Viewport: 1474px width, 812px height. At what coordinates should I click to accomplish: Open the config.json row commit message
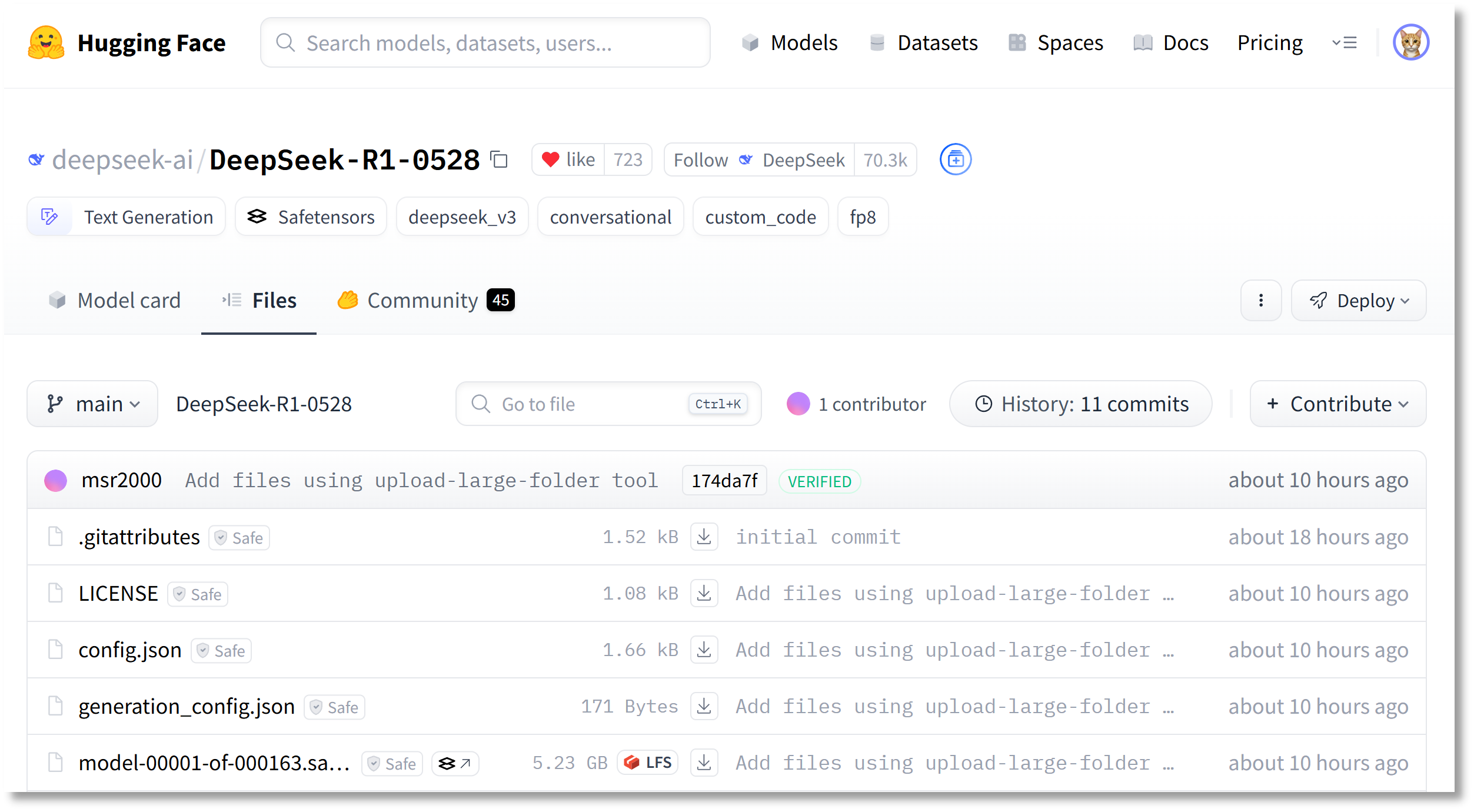tap(954, 650)
